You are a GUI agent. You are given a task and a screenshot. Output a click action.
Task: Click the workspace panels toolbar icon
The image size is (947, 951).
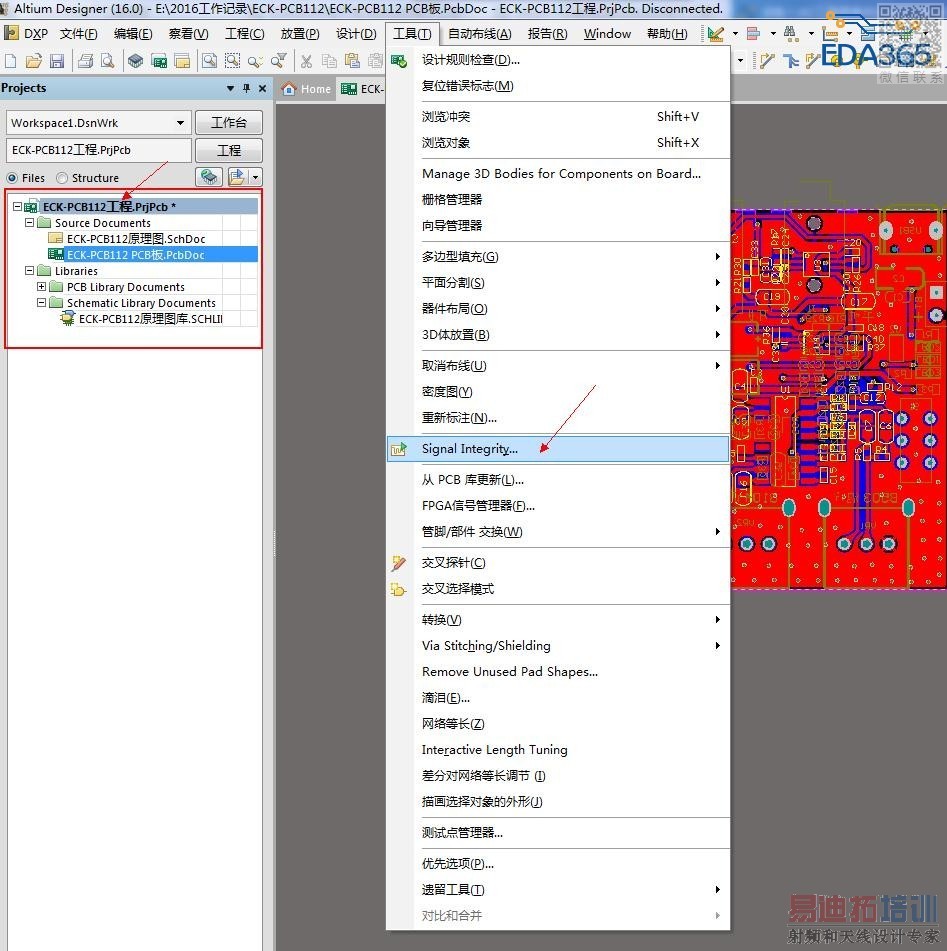[x=181, y=61]
